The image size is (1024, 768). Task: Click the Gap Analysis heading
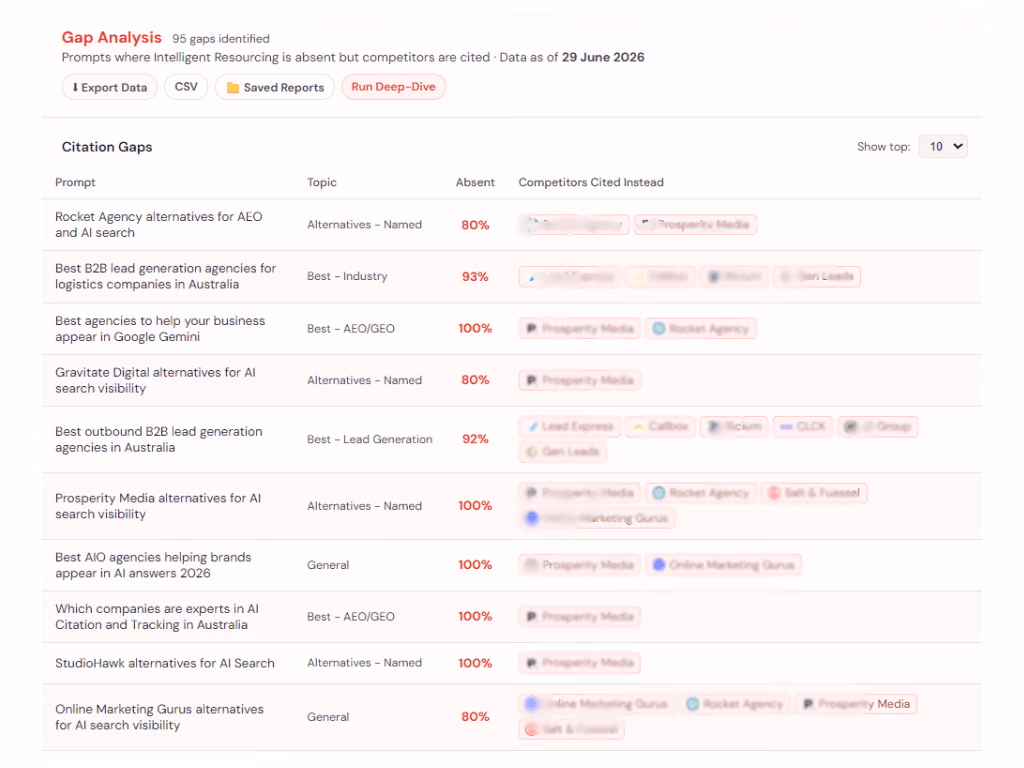click(112, 38)
